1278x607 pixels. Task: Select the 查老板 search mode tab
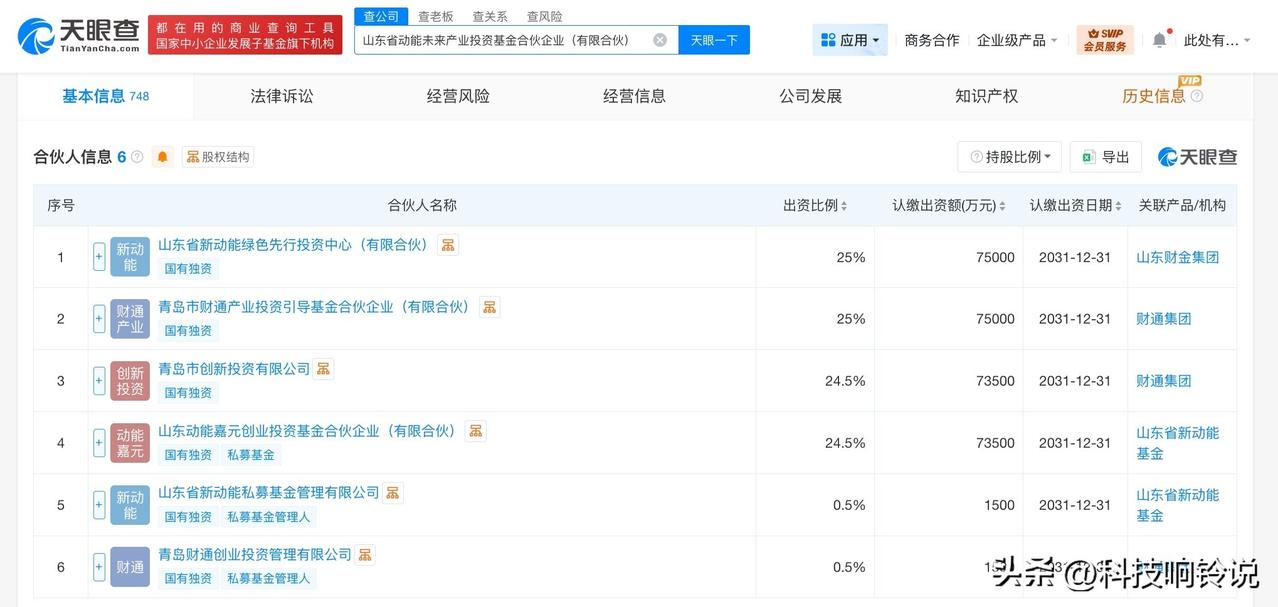pos(436,16)
